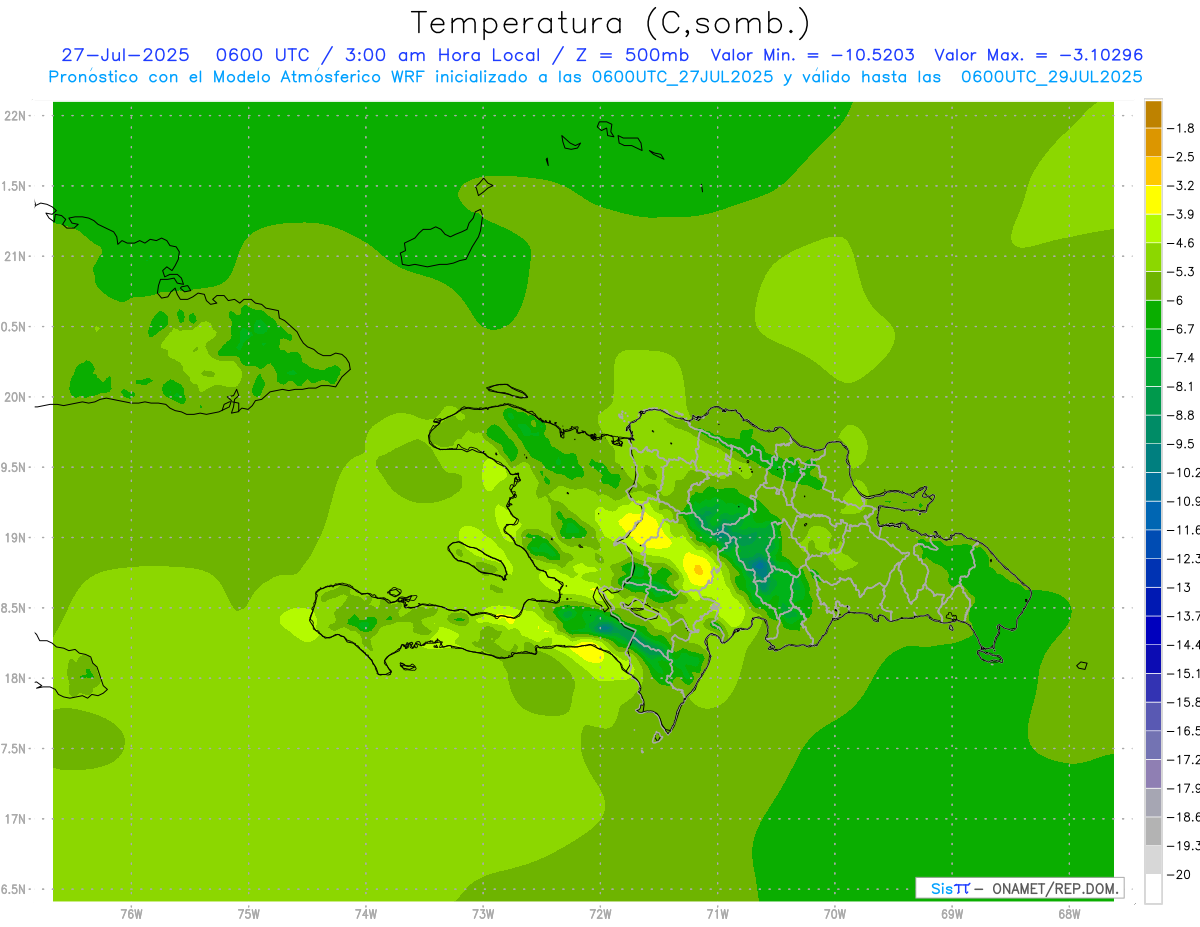Click the '-2.5' colorbar label
Screen dimensions: 1200x927
coord(1183,157)
